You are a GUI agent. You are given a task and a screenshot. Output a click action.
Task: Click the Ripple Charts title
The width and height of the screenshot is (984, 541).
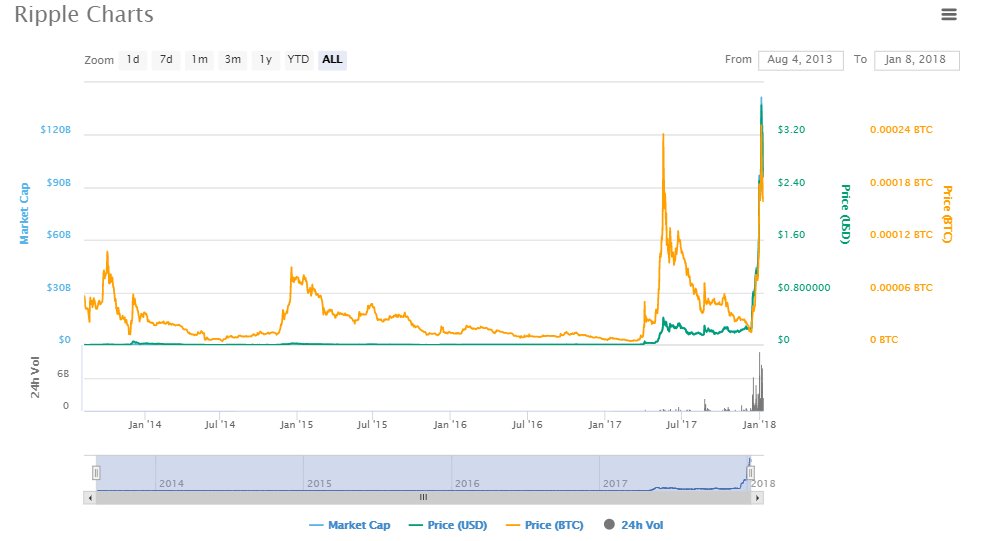(x=84, y=14)
